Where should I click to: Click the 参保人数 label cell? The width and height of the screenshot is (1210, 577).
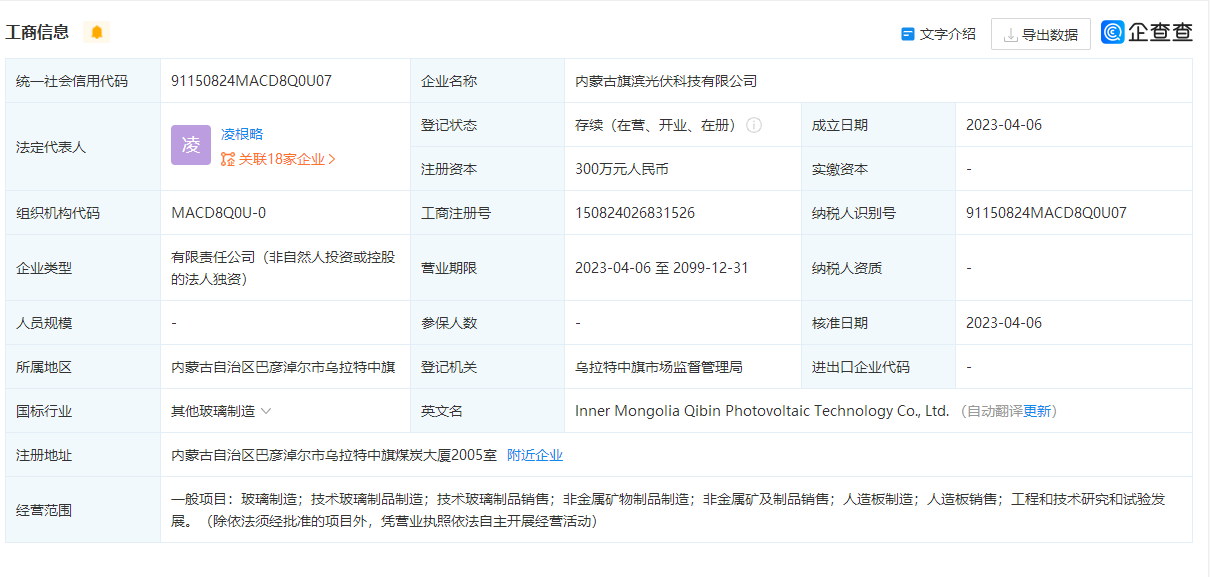(487, 323)
